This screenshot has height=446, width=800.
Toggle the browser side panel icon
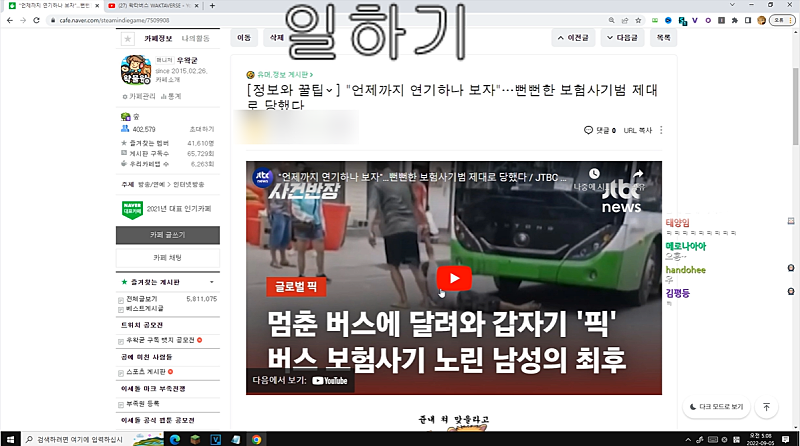coord(747,20)
